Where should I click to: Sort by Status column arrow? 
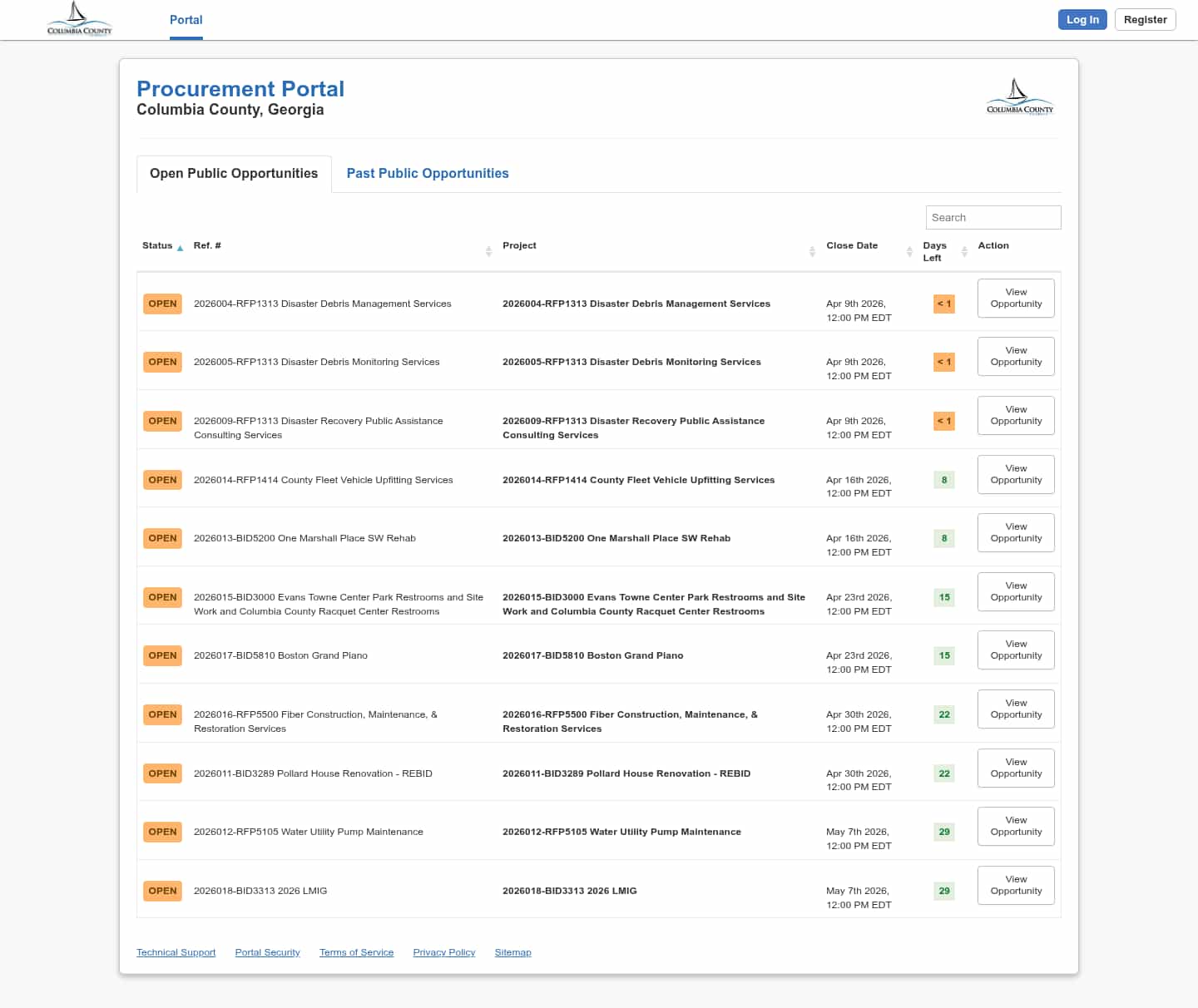(x=180, y=248)
